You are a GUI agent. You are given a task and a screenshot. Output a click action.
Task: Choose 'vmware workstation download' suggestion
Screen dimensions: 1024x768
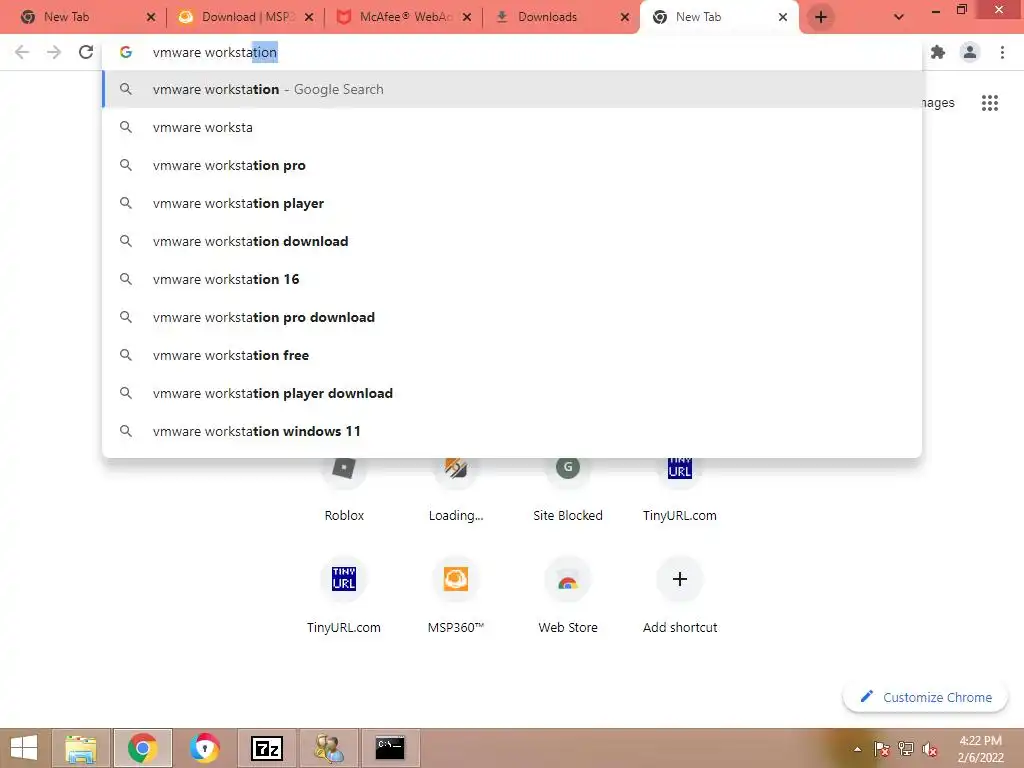[x=512, y=241]
